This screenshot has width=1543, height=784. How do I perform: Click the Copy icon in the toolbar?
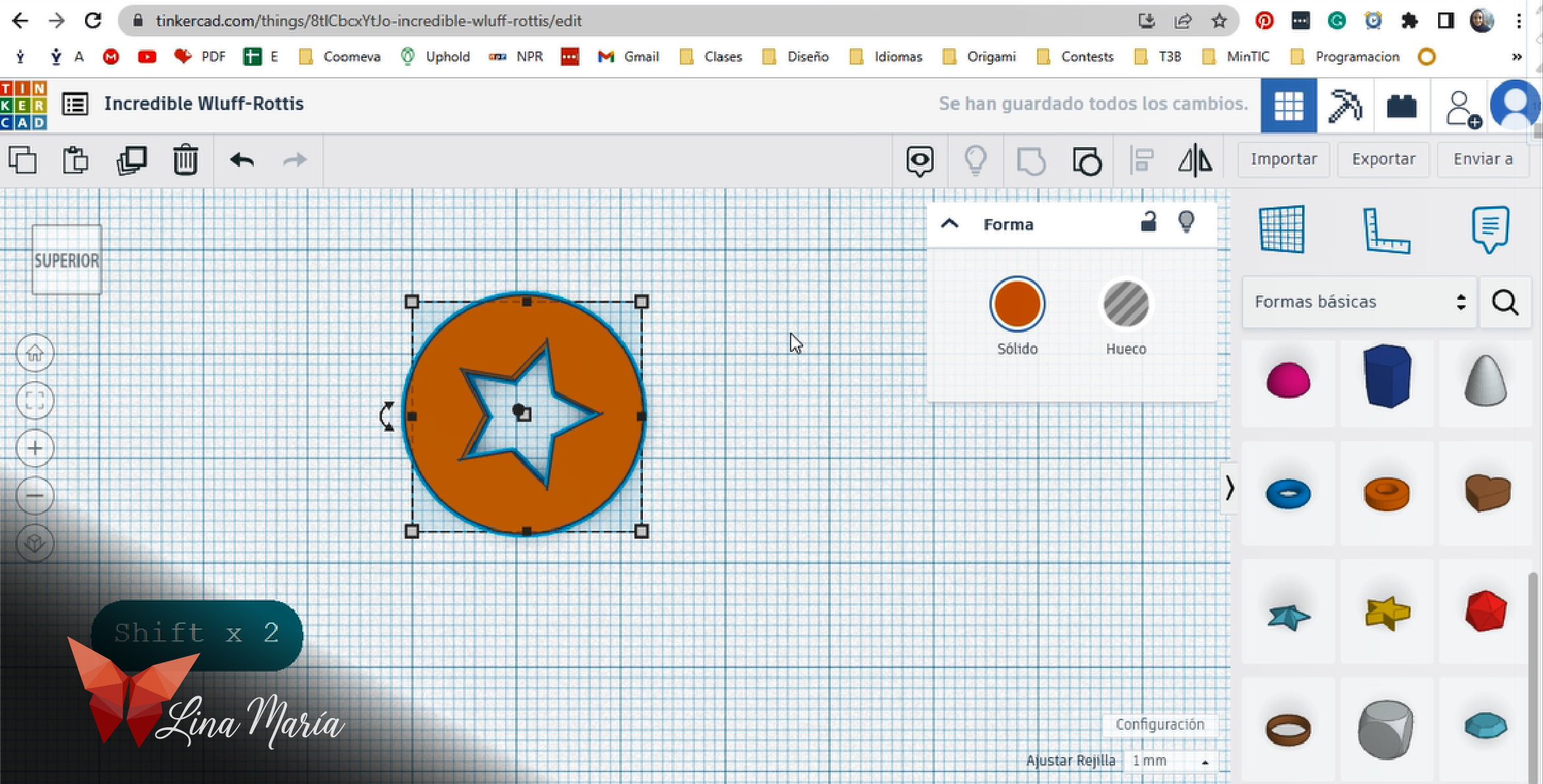(23, 160)
